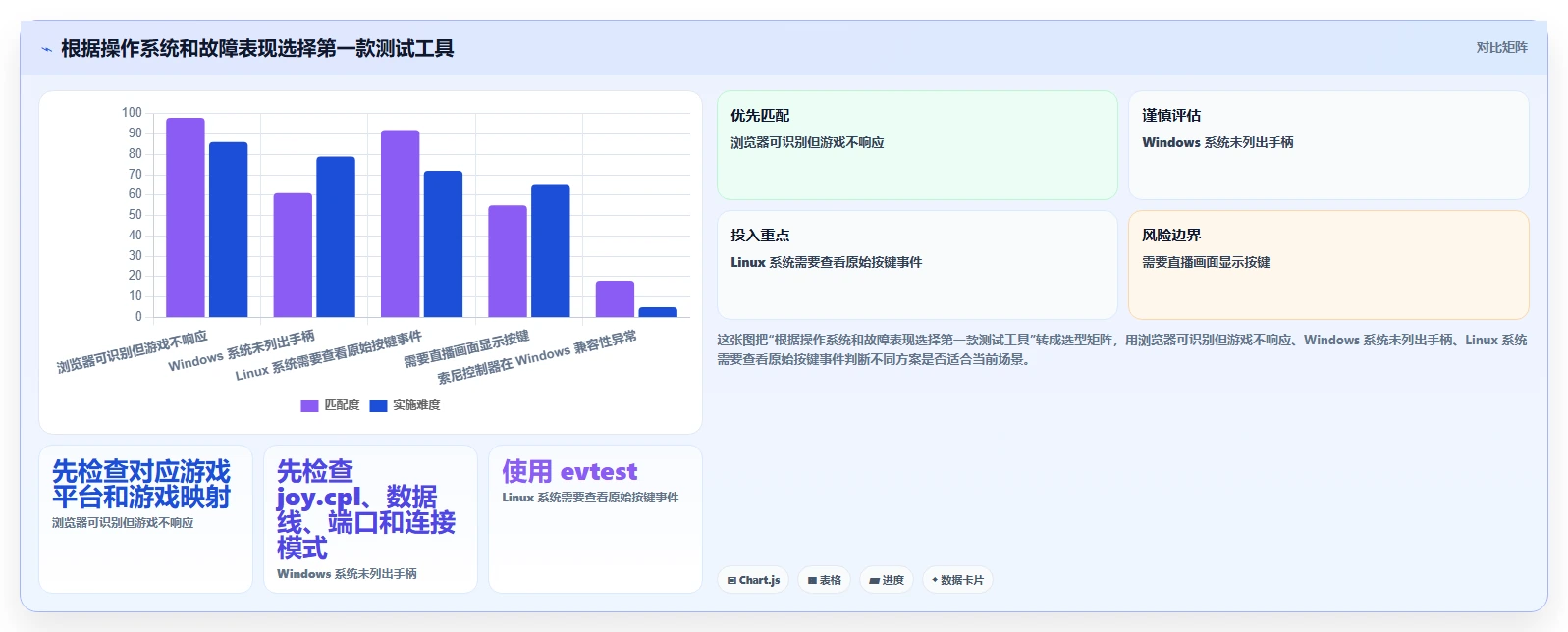Click the chart x-axis label 需要直播画面显示按键
The image size is (1568, 632).
466,348
